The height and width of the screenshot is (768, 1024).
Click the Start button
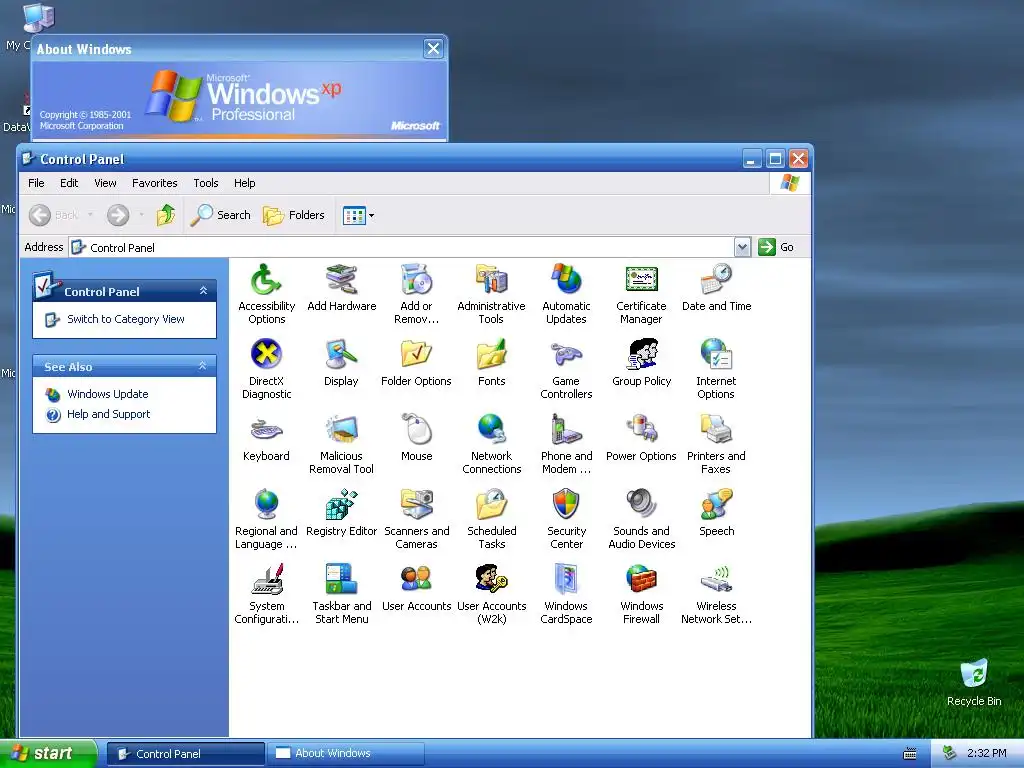tap(48, 754)
